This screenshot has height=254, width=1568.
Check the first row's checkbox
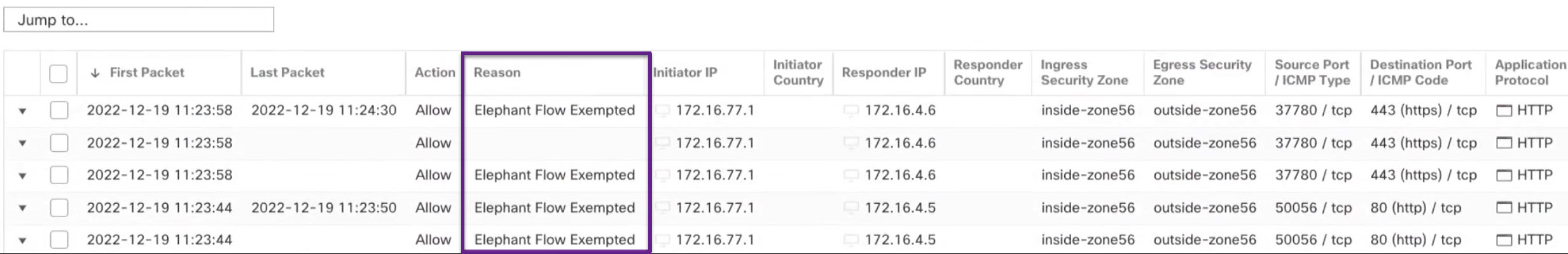59,110
